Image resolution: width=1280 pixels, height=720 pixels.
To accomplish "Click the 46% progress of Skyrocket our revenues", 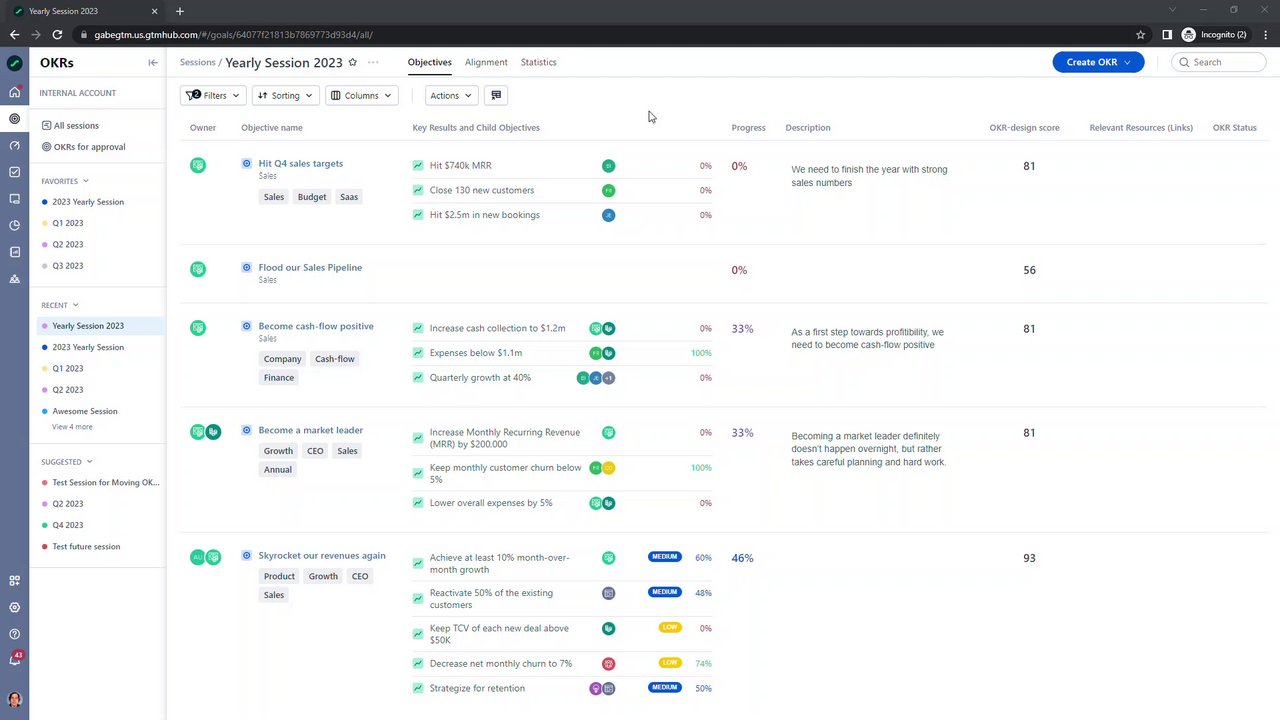I will (x=742, y=558).
